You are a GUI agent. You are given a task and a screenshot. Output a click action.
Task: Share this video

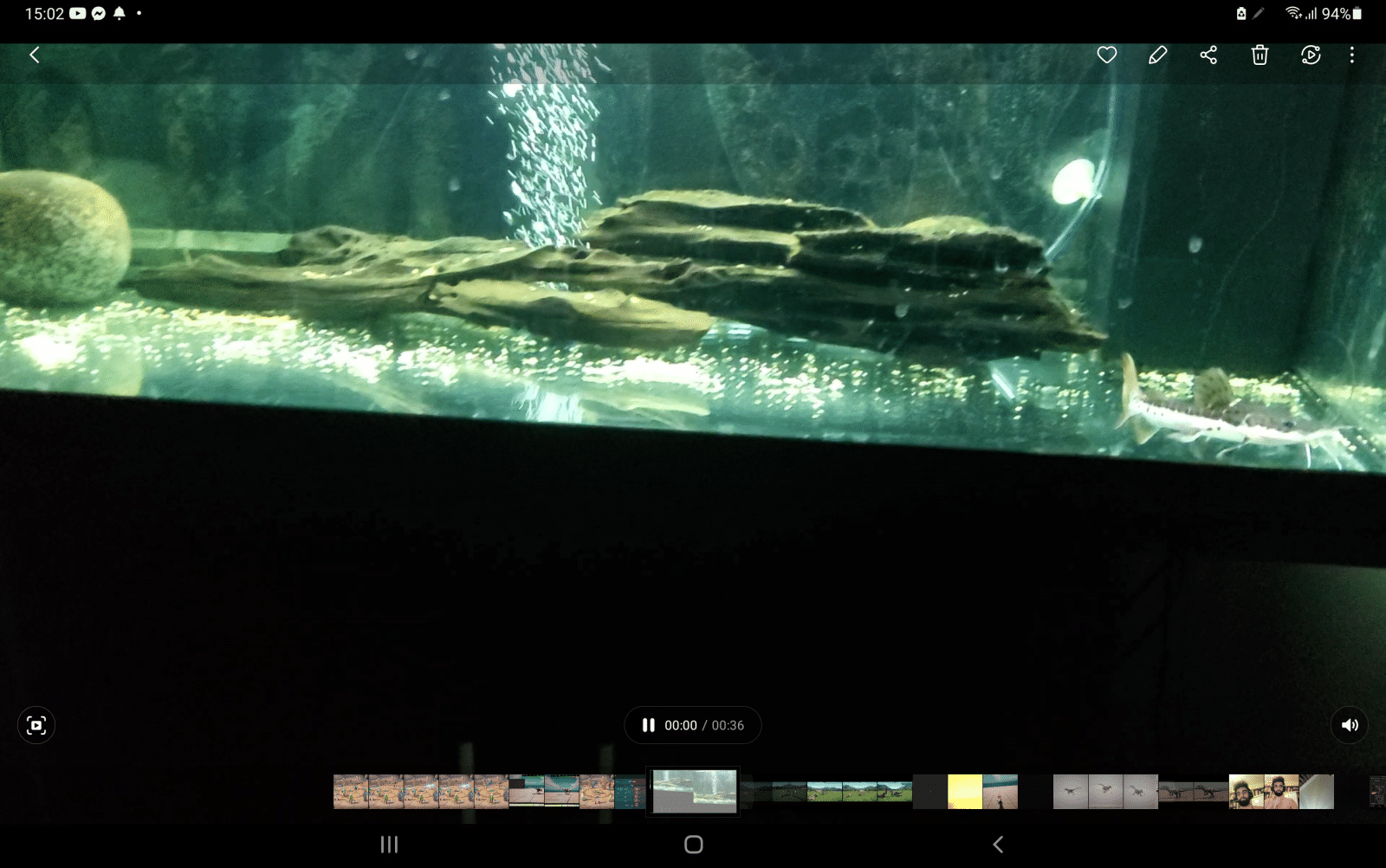tap(1208, 55)
